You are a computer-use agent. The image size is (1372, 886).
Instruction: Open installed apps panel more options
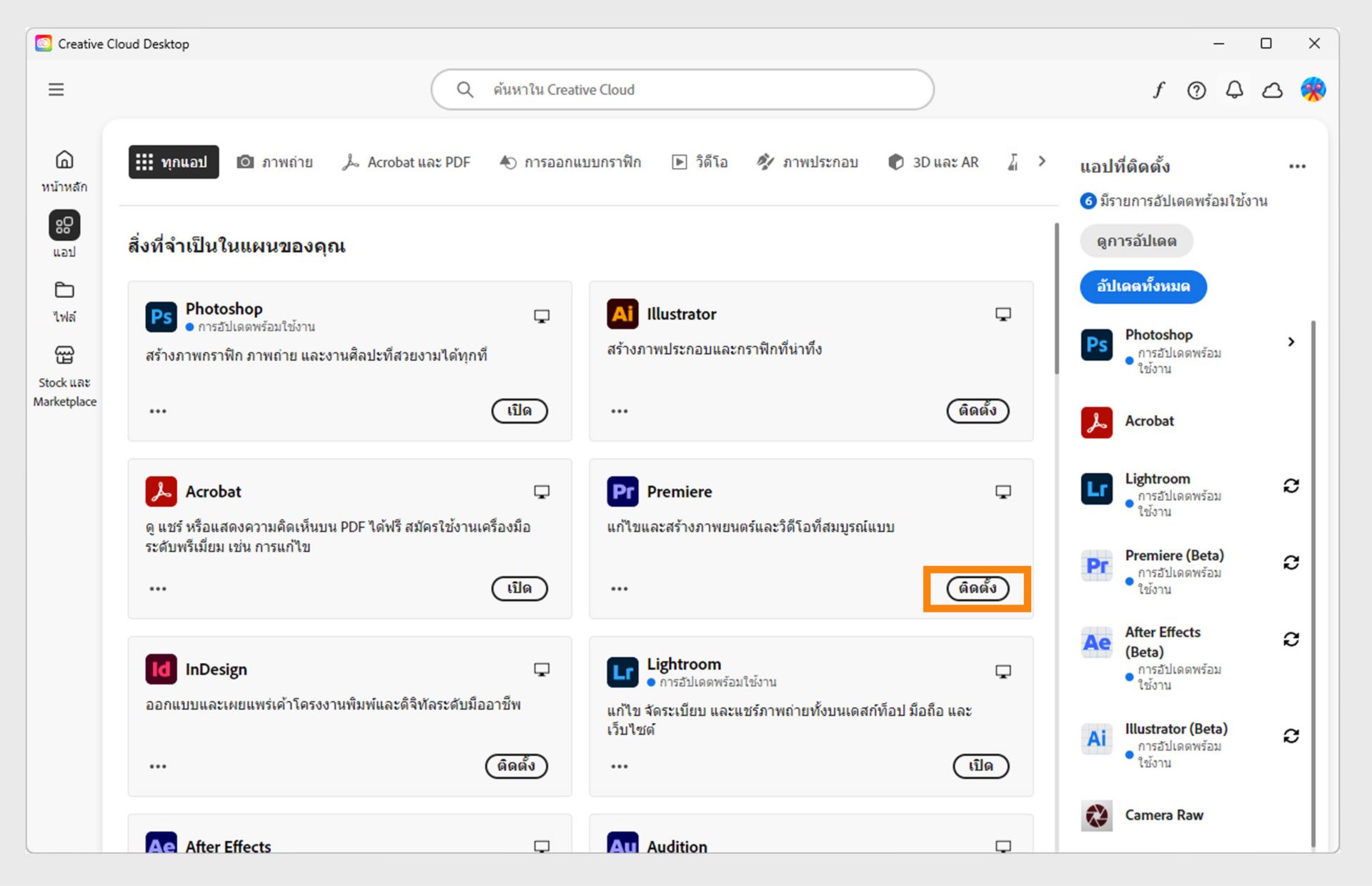coord(1297,166)
